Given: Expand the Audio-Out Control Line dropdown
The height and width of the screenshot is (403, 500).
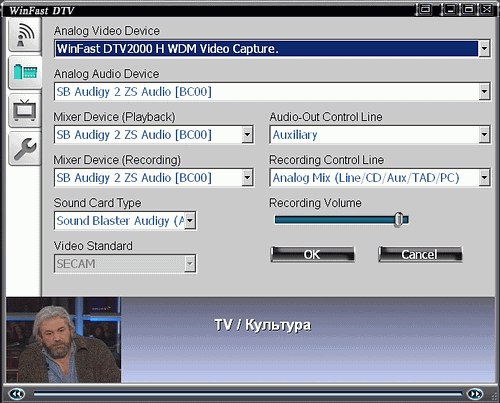Looking at the screenshot, I should point(484,135).
